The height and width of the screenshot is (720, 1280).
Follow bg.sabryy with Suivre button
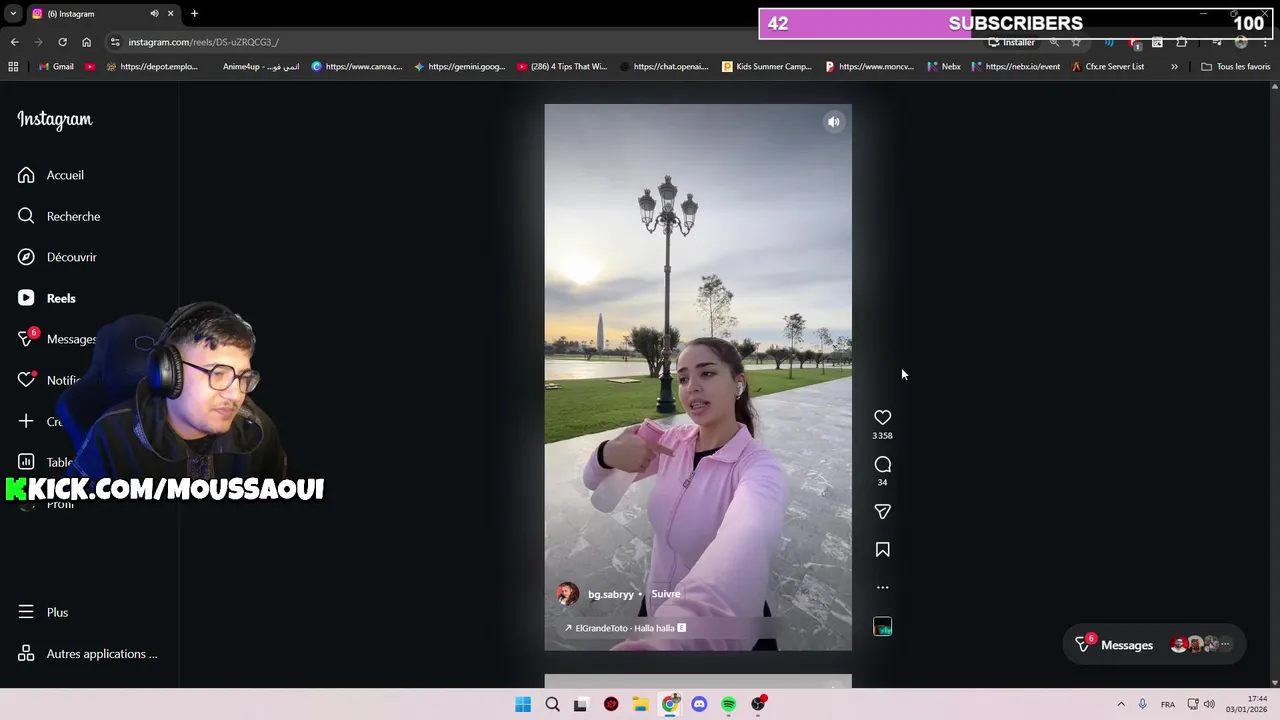(666, 594)
